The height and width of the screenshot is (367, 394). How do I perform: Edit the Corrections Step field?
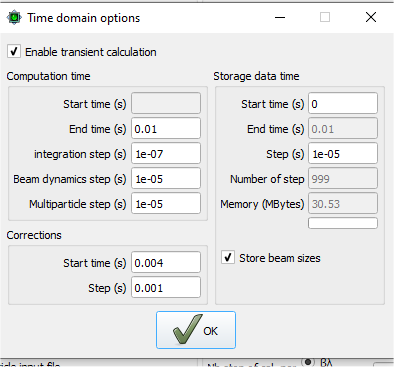[x=166, y=288]
